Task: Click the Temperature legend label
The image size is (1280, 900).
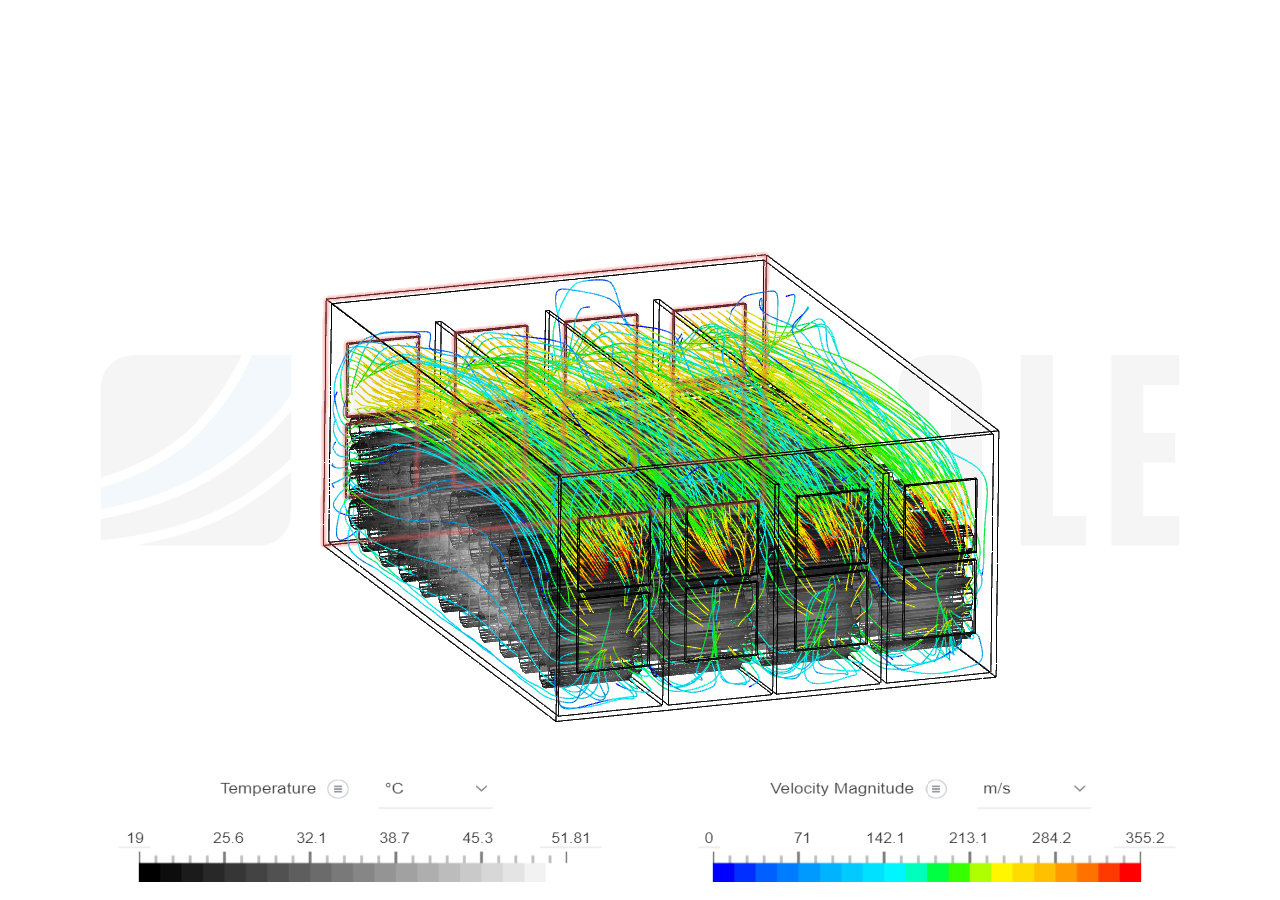Action: [268, 789]
